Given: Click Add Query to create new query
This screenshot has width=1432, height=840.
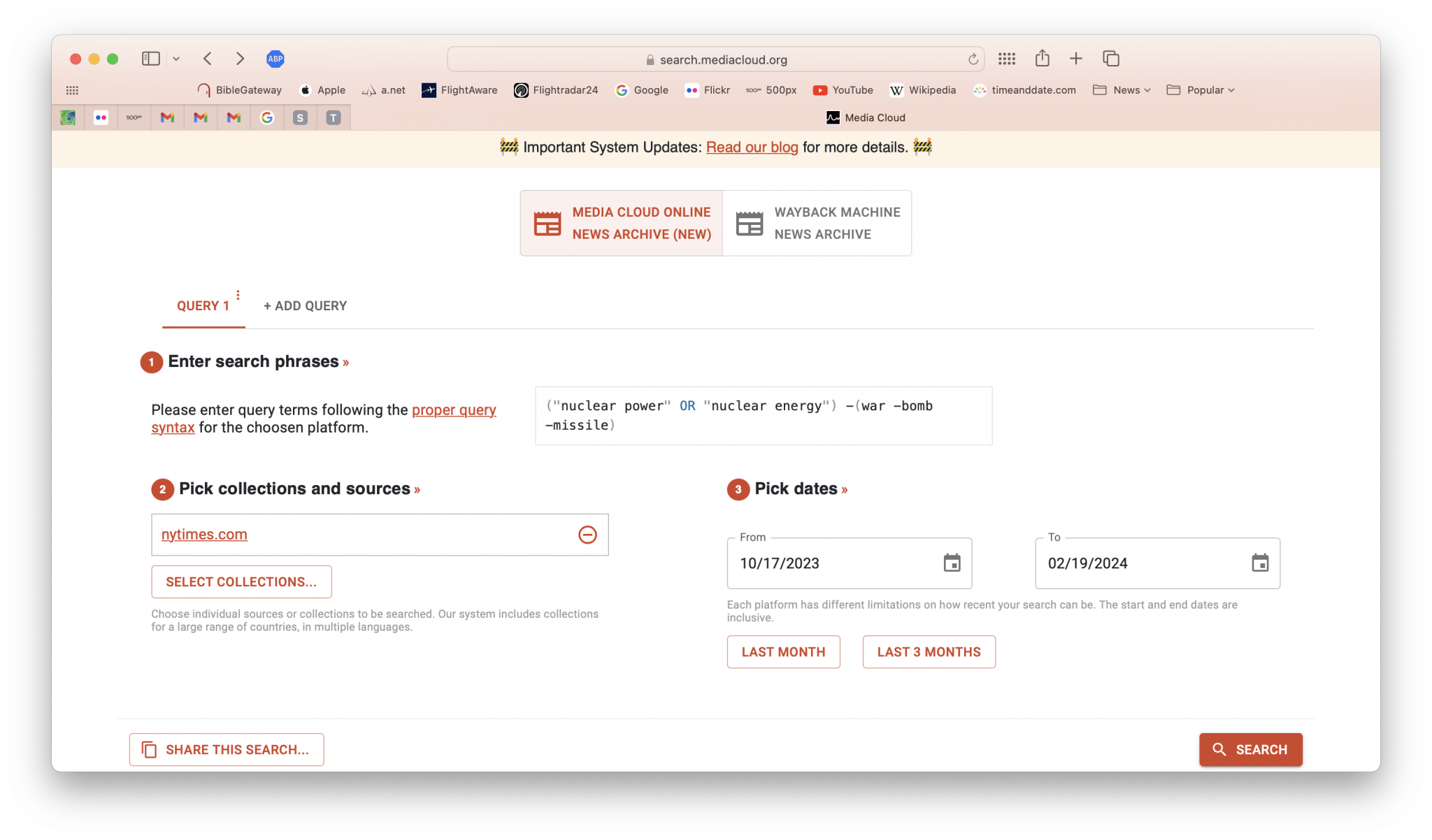Looking at the screenshot, I should (304, 305).
